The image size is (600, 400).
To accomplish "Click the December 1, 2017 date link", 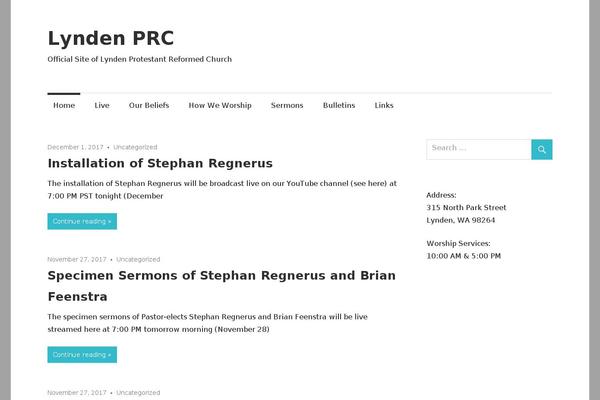I will (75, 147).
